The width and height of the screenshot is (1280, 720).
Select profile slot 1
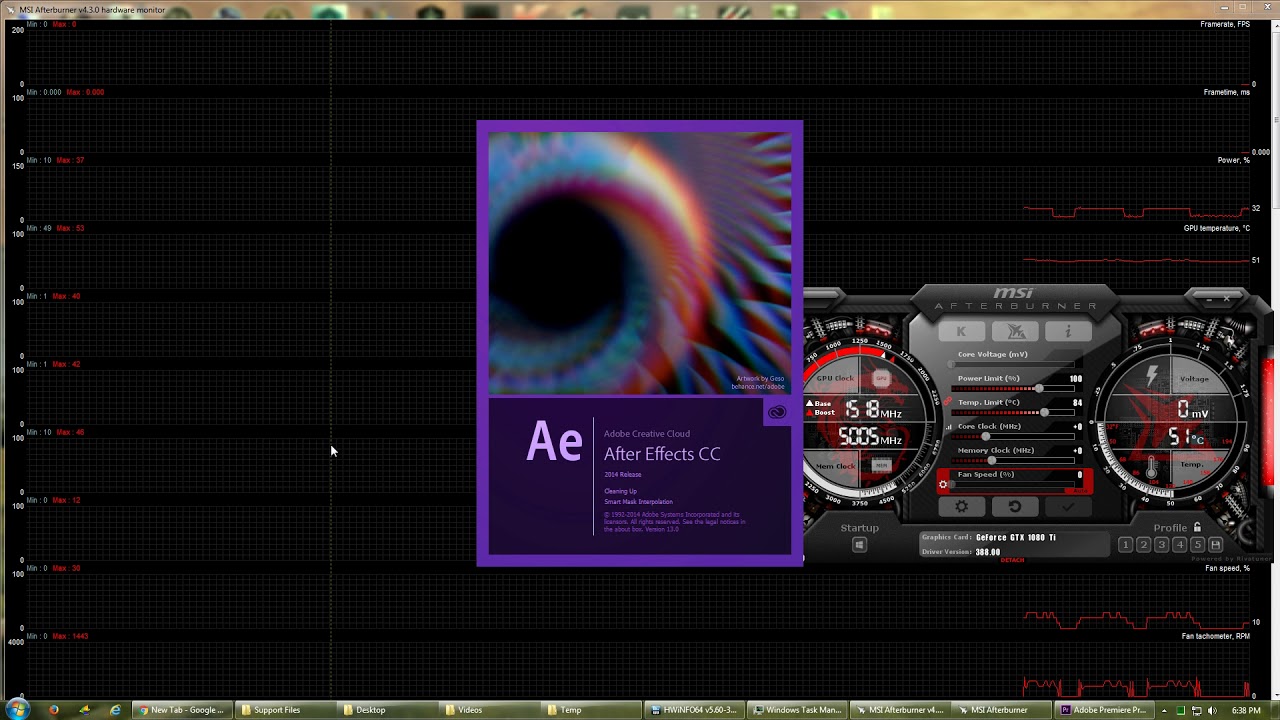(1125, 545)
